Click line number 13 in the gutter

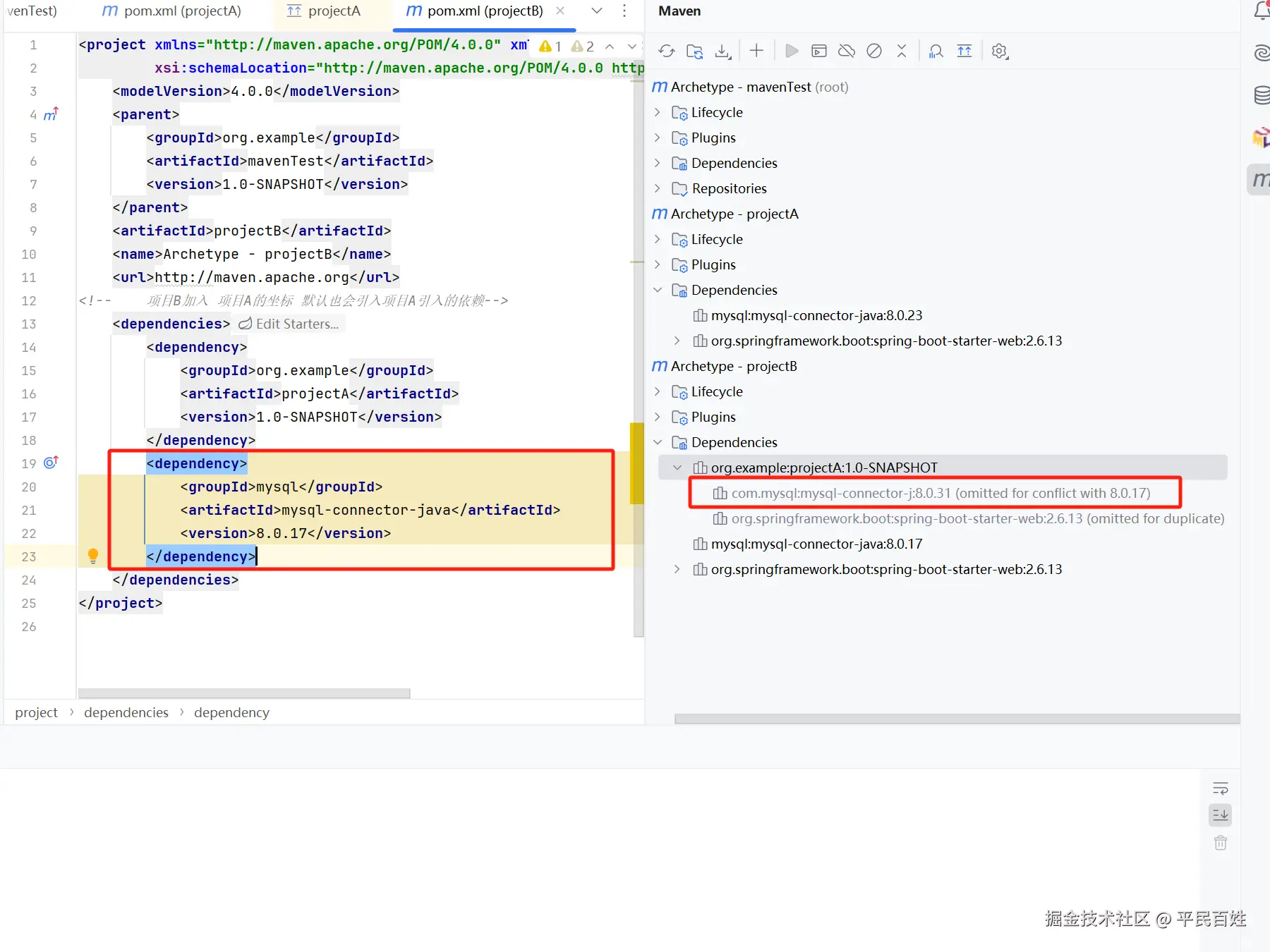(28, 324)
